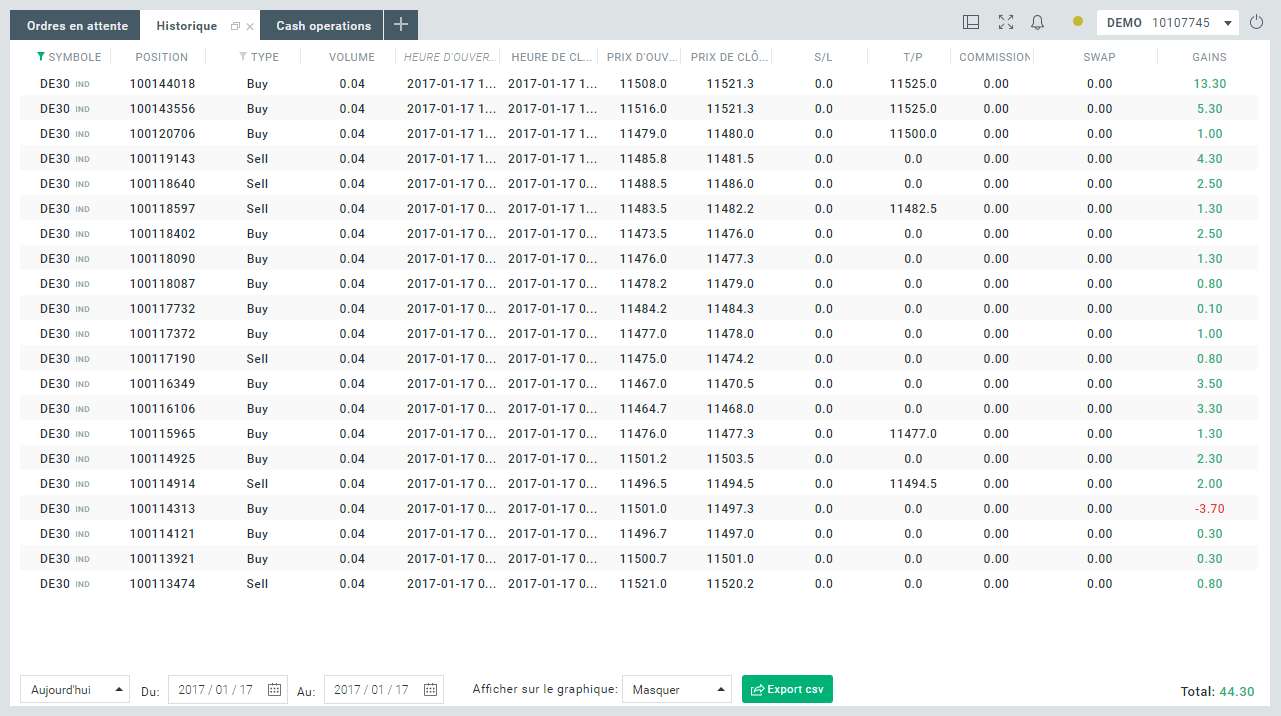Click opening price 11521.0

[643, 584]
